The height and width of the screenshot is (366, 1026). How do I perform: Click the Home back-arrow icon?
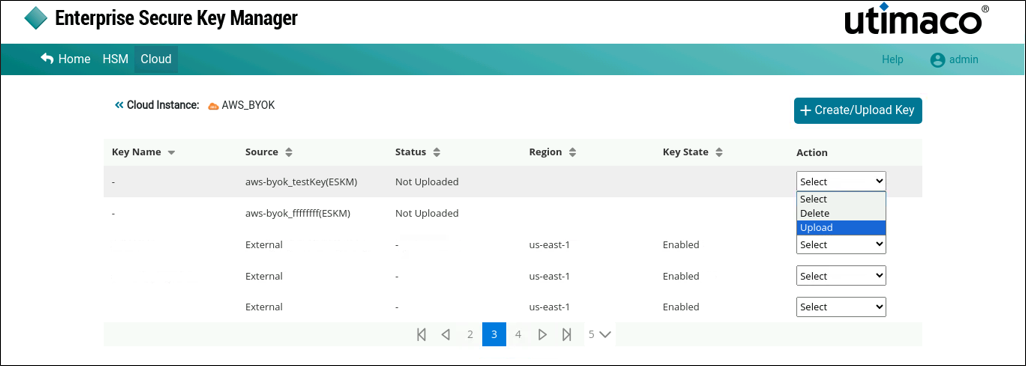[x=46, y=59]
